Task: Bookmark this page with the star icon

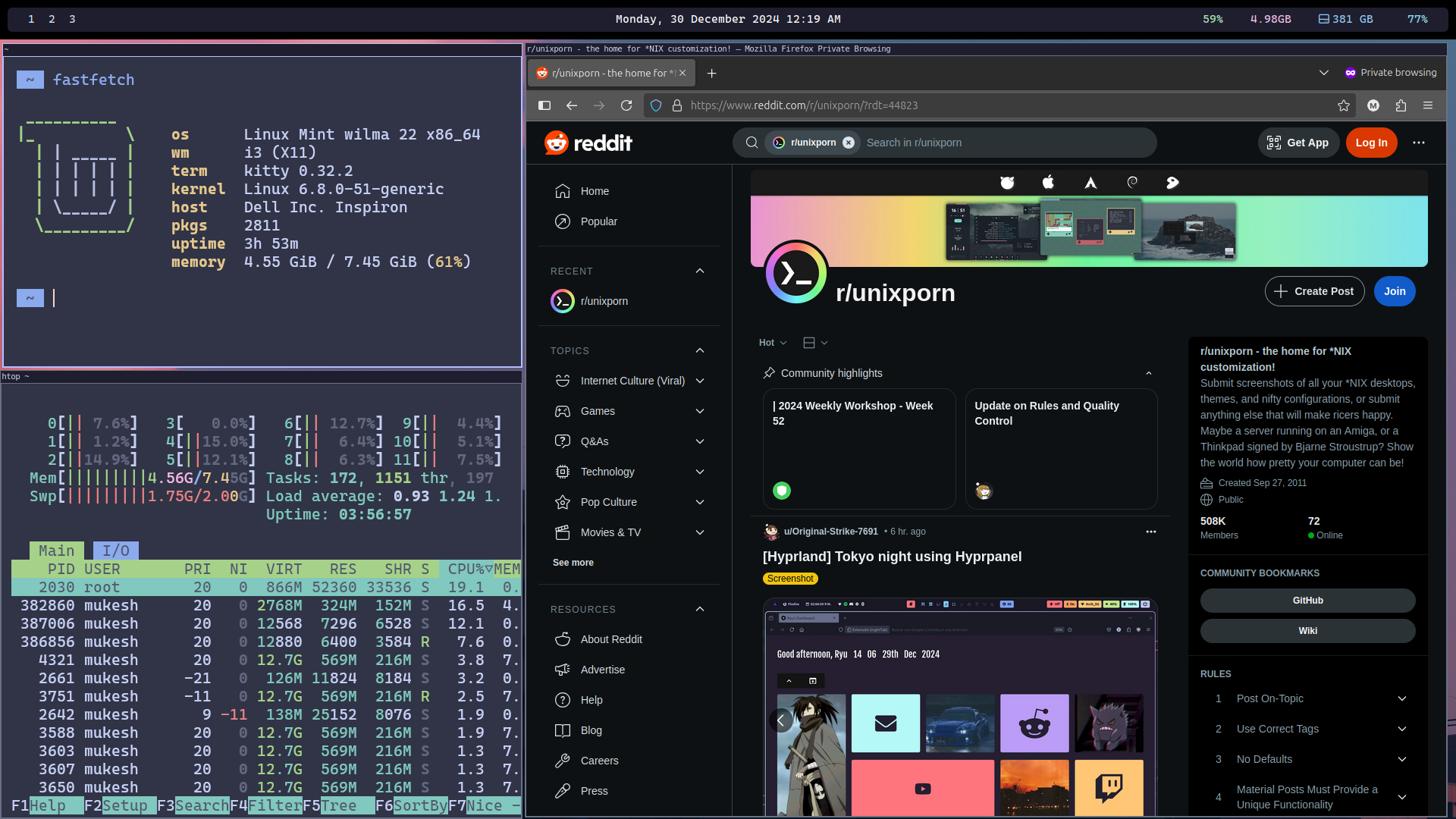Action: coord(1344,105)
